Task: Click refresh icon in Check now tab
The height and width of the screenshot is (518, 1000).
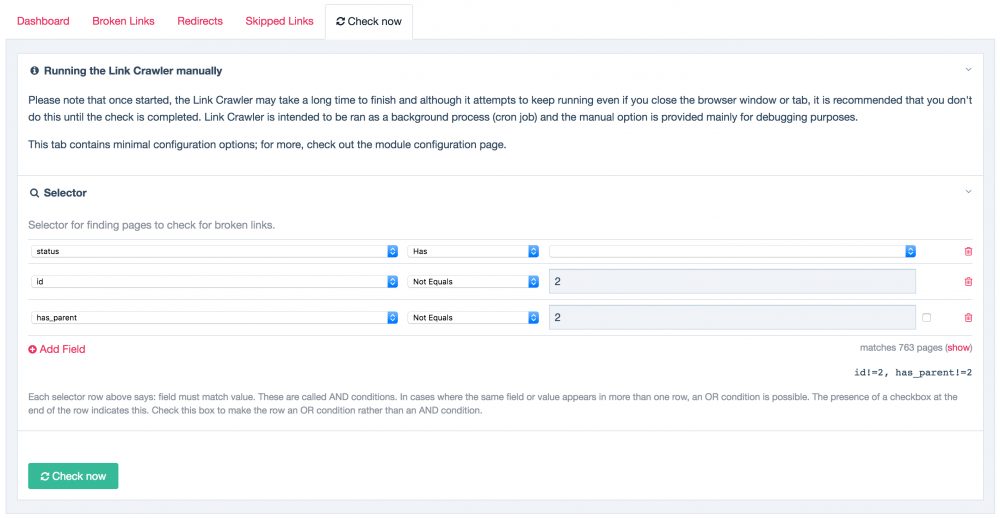Action: tap(341, 21)
